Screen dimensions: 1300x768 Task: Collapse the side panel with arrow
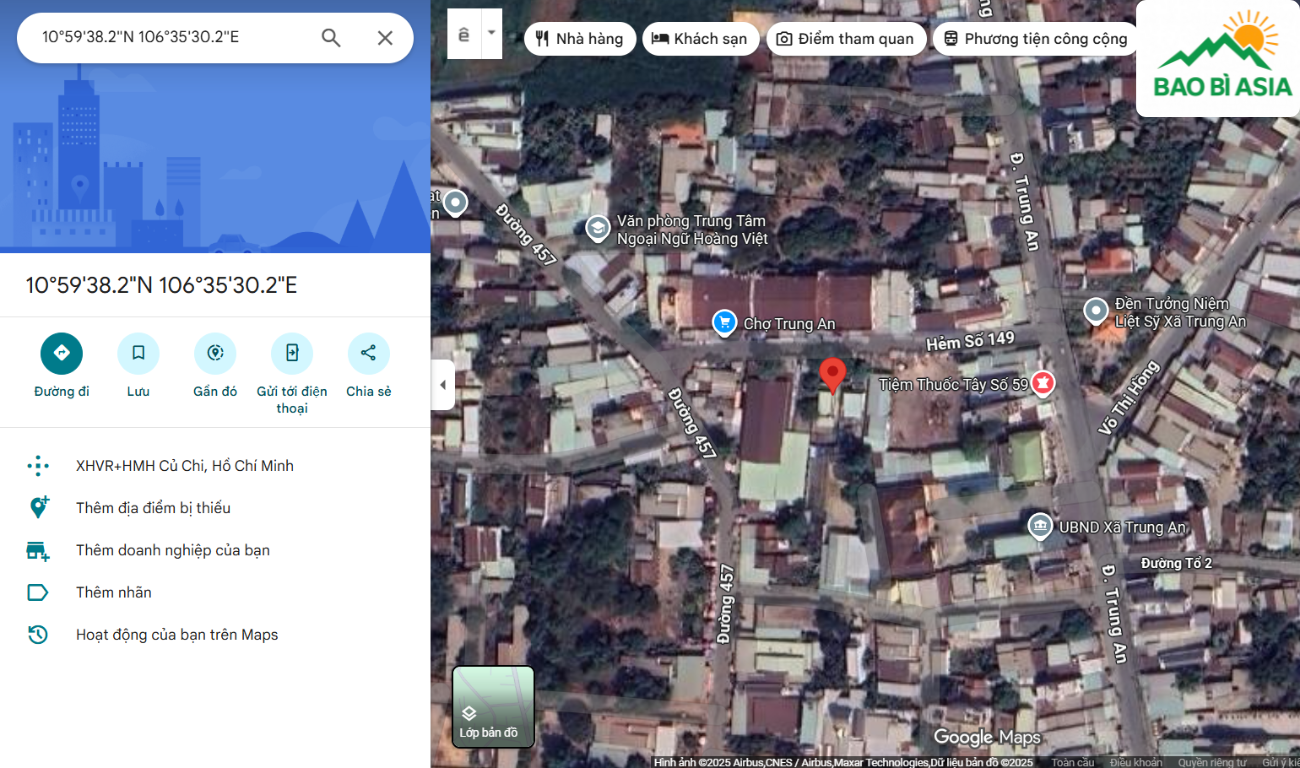pos(443,385)
